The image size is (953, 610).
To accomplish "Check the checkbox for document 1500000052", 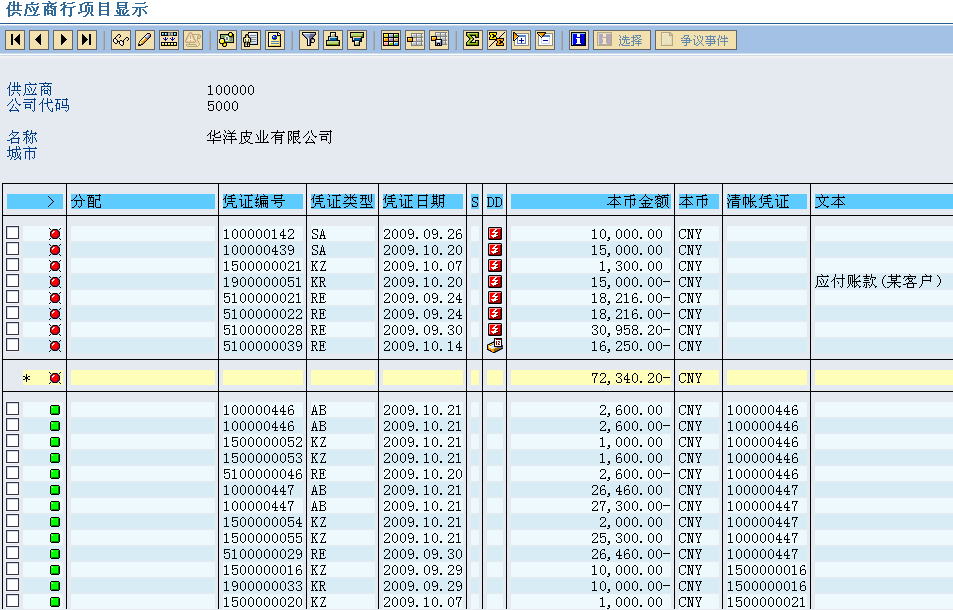I will (x=12, y=440).
